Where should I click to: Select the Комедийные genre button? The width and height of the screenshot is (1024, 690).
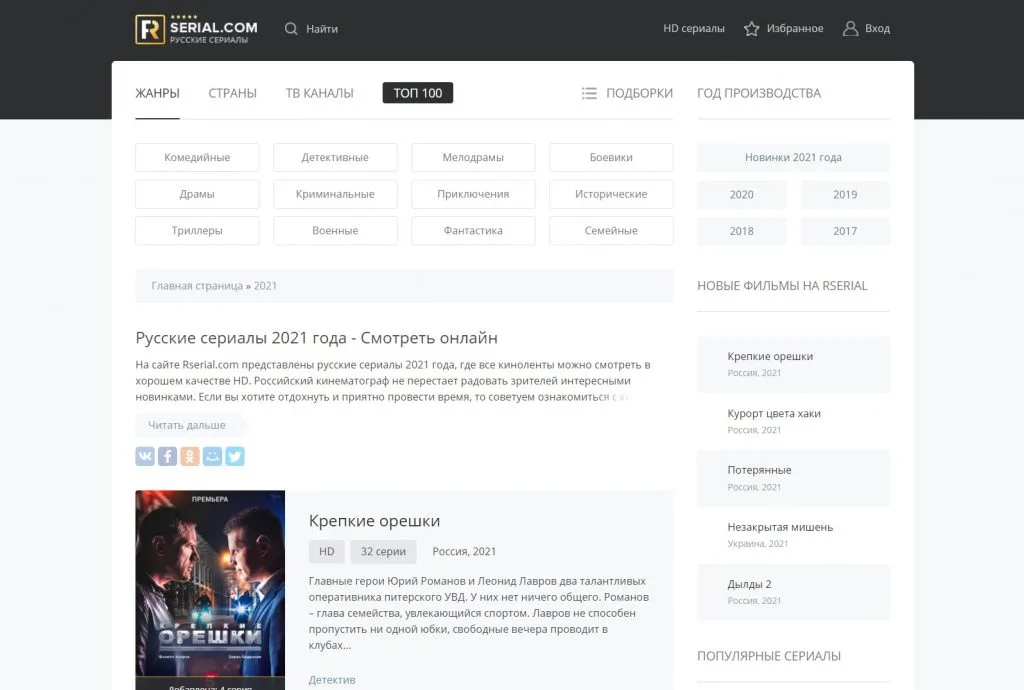(x=197, y=158)
